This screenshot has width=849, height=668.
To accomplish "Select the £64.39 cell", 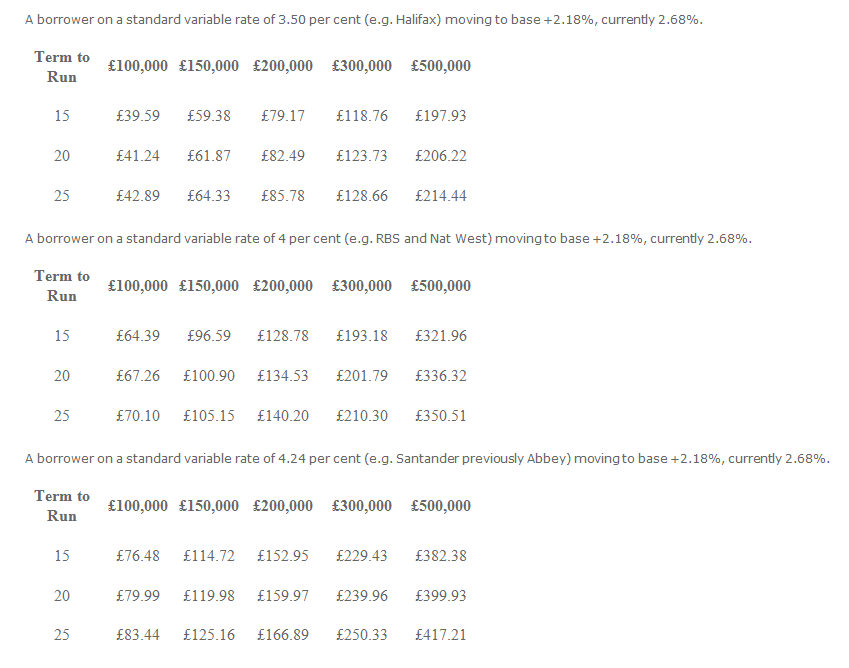I will pyautogui.click(x=138, y=336).
